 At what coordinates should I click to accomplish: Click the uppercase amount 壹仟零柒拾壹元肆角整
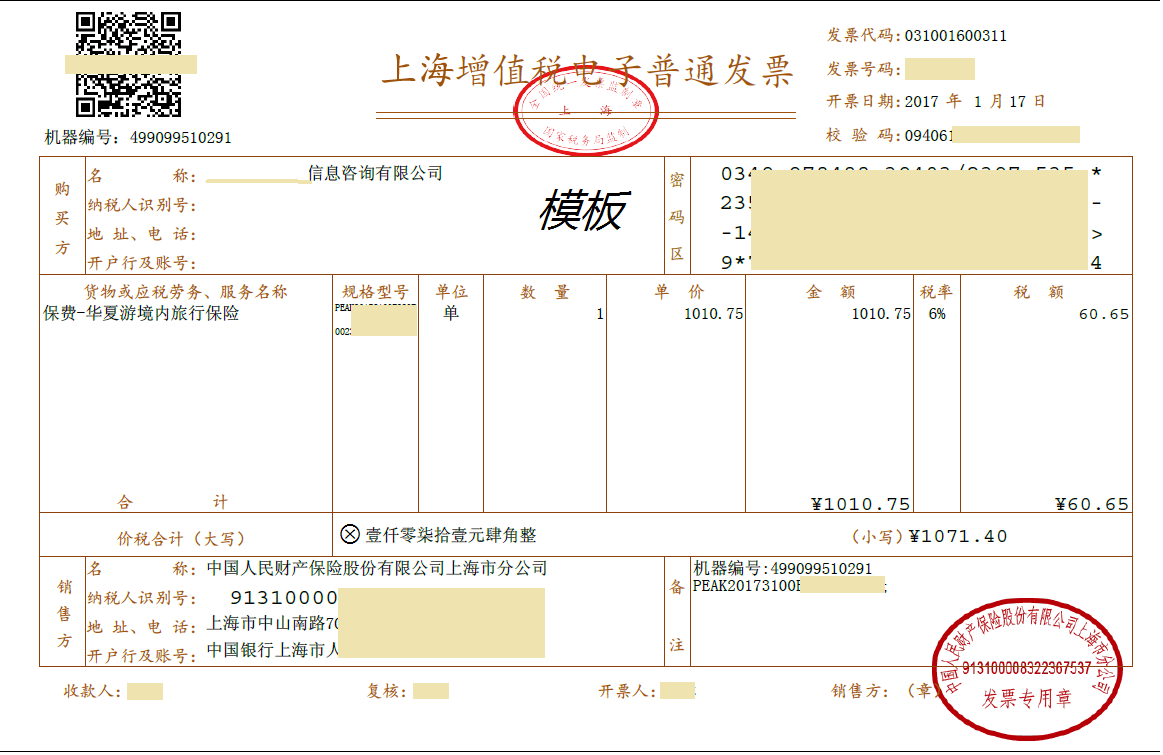451,536
